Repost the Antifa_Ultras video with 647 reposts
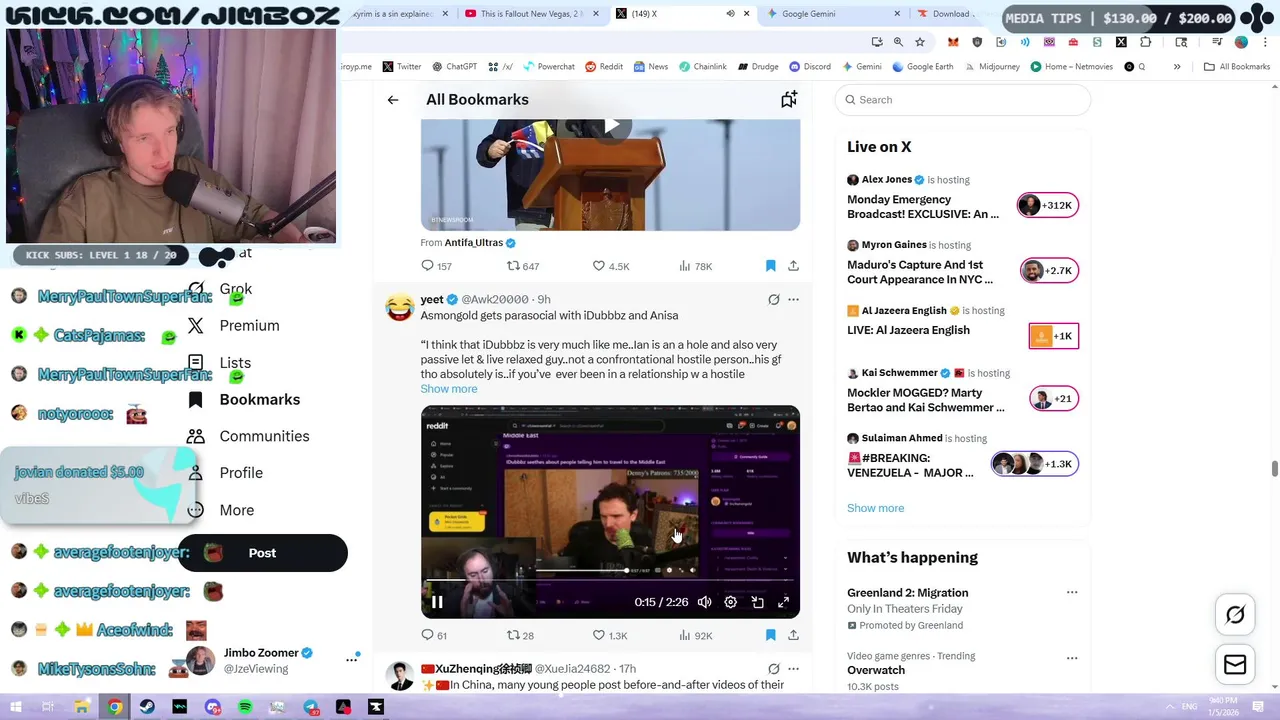The width and height of the screenshot is (1280, 720). (523, 266)
